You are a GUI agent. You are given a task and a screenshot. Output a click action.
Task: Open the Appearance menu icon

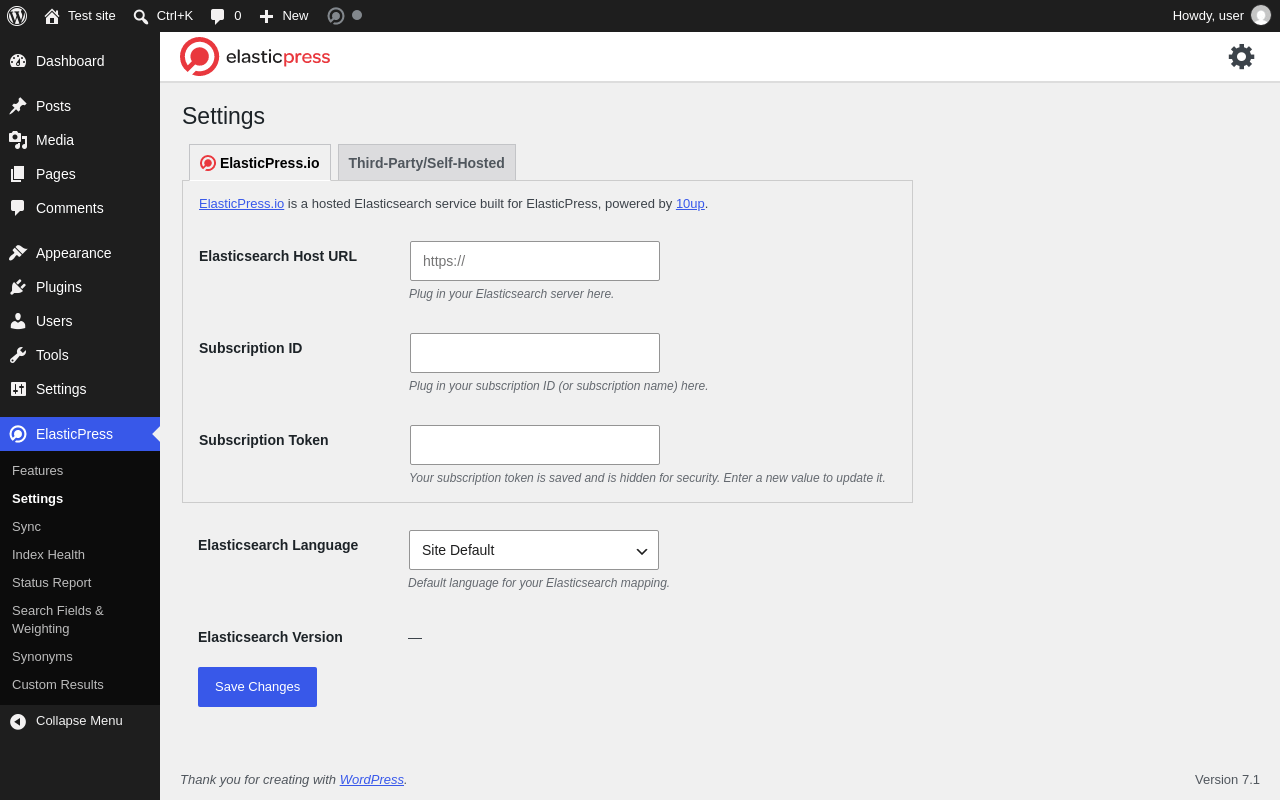pyautogui.click(x=18, y=253)
